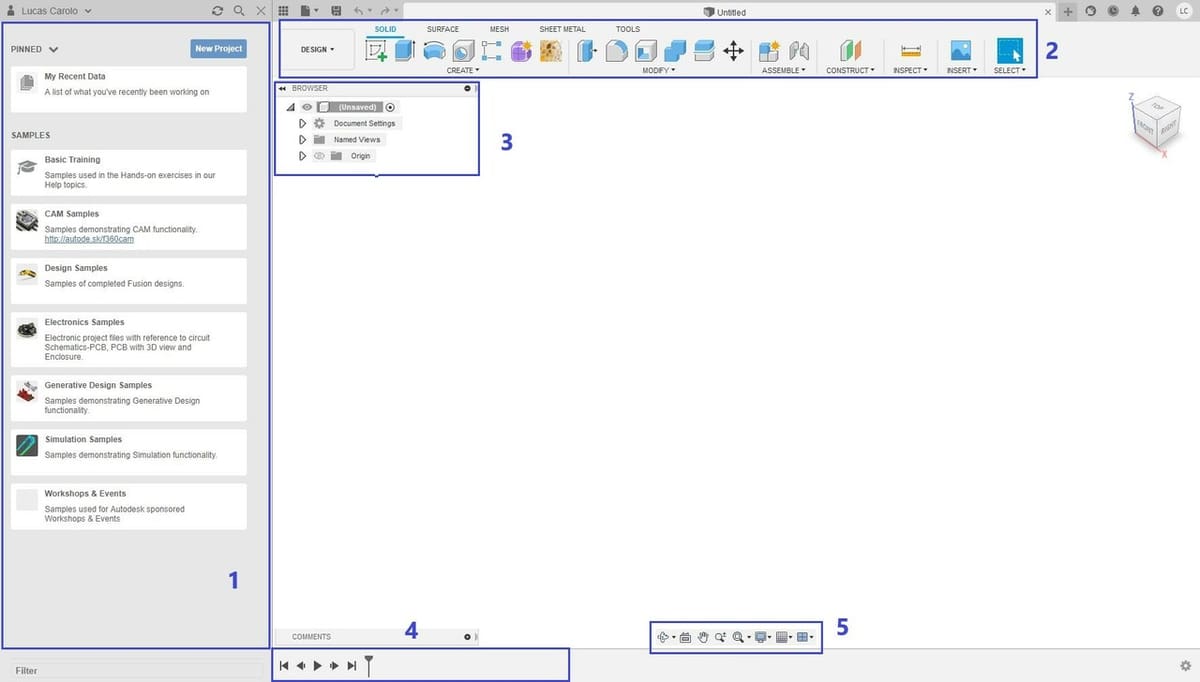Open the Assemble dropdown menu
1200x682 pixels.
(x=782, y=70)
